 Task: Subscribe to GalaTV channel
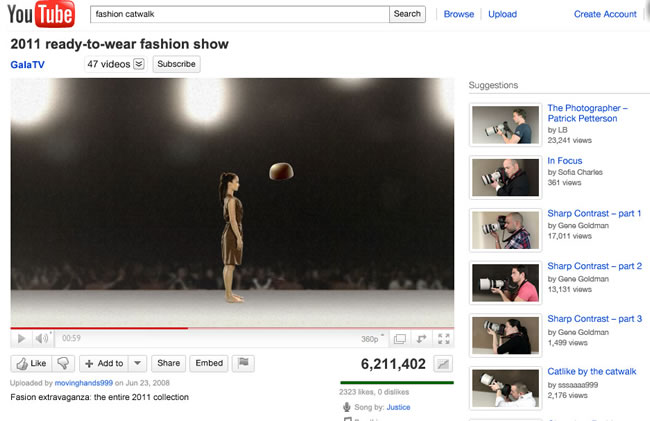click(x=177, y=64)
